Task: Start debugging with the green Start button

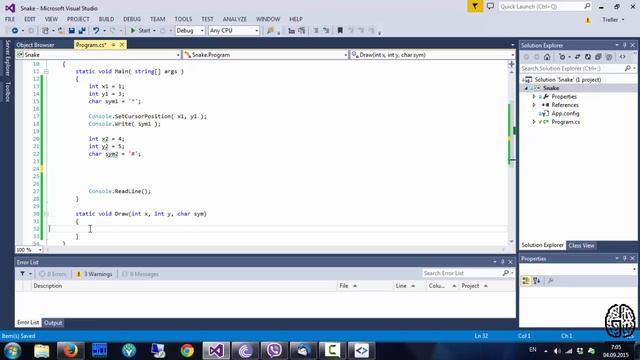Action: click(x=140, y=31)
